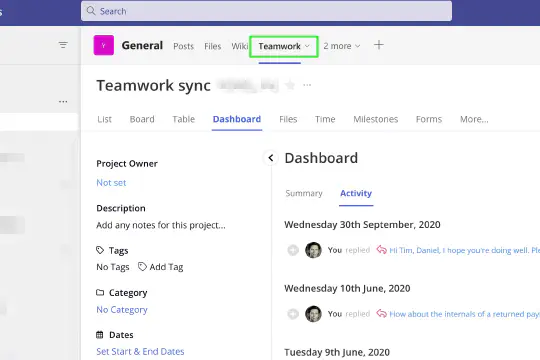This screenshot has height=360, width=540.
Task: Click plus icon on 30th September activity
Action: (293, 250)
